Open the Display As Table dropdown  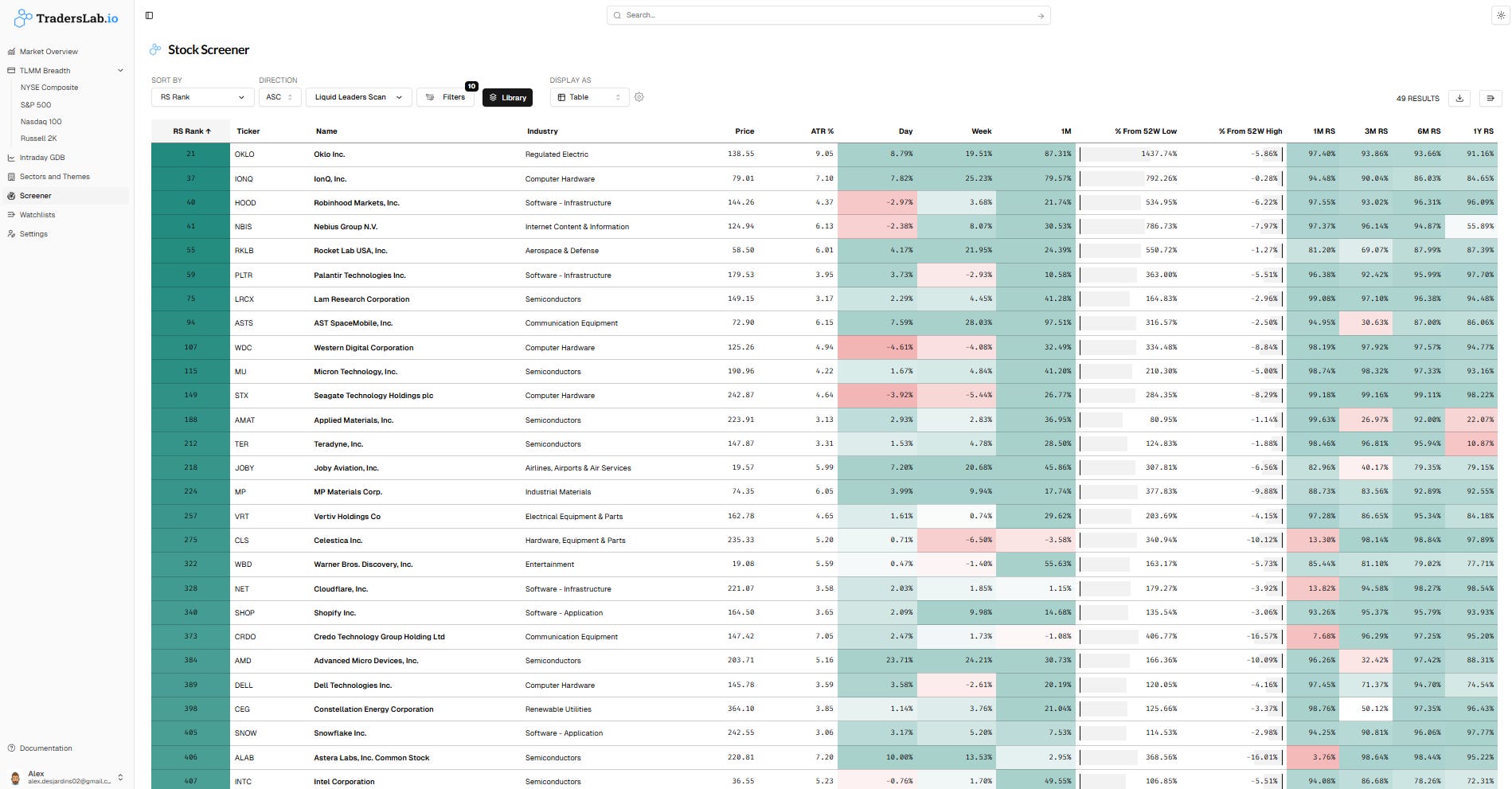[589, 97]
